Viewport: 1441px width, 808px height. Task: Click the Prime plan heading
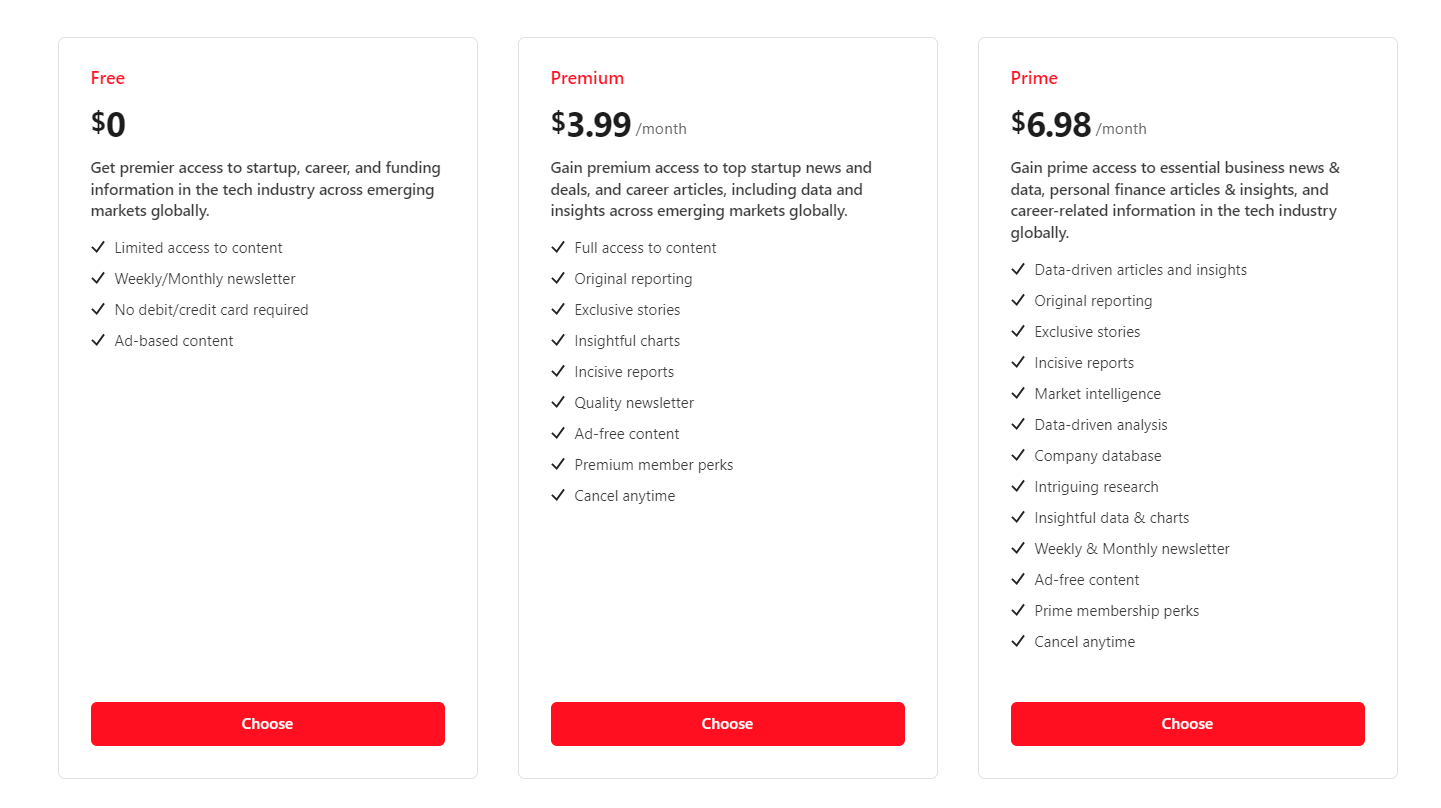[1034, 78]
